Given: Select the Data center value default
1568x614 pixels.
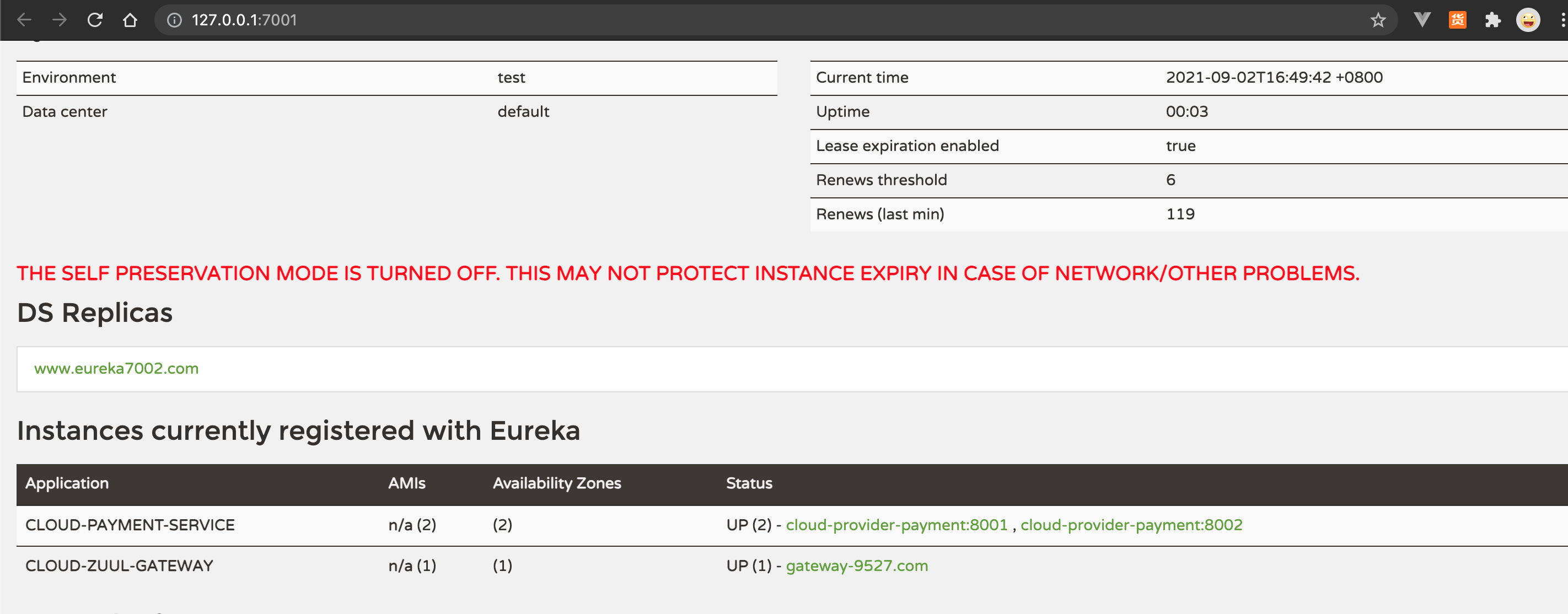Looking at the screenshot, I should click(x=523, y=111).
